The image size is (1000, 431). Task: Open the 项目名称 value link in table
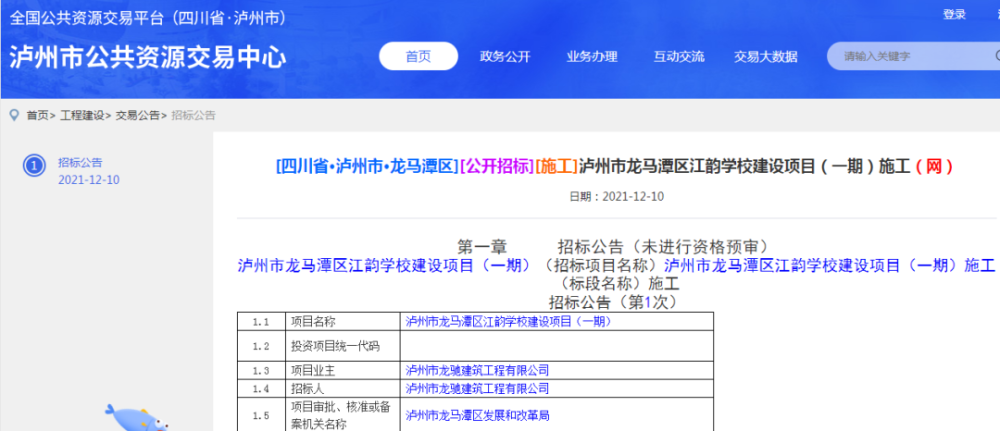pos(506,322)
